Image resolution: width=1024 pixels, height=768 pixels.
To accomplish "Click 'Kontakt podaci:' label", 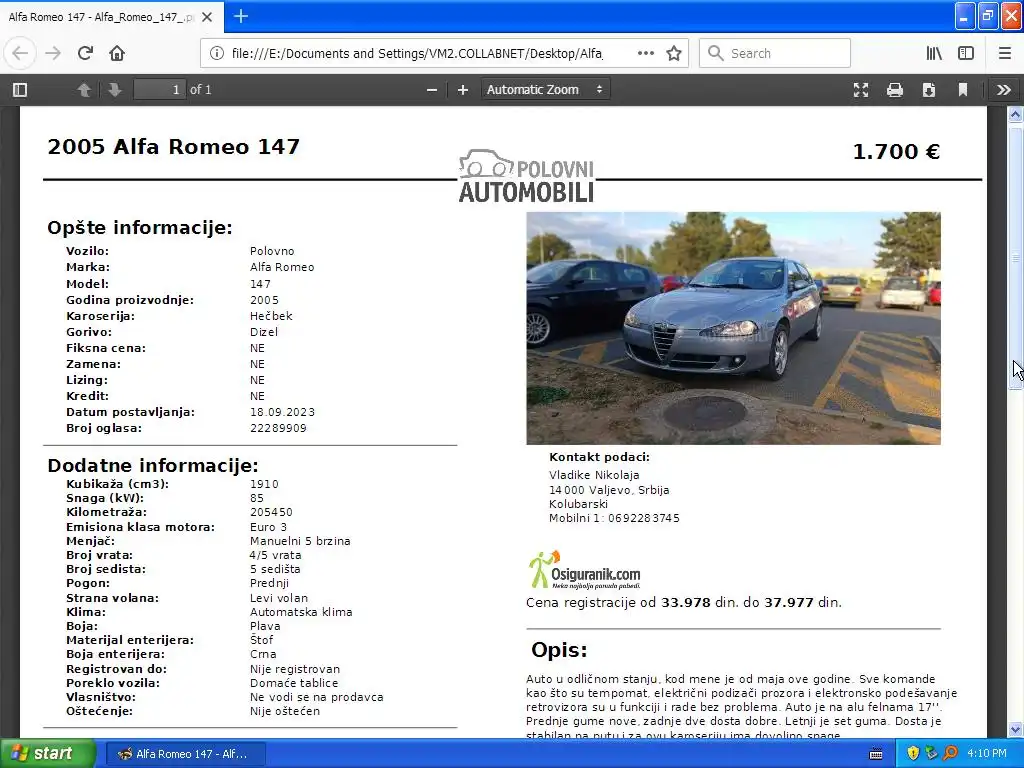I will (x=600, y=457).
